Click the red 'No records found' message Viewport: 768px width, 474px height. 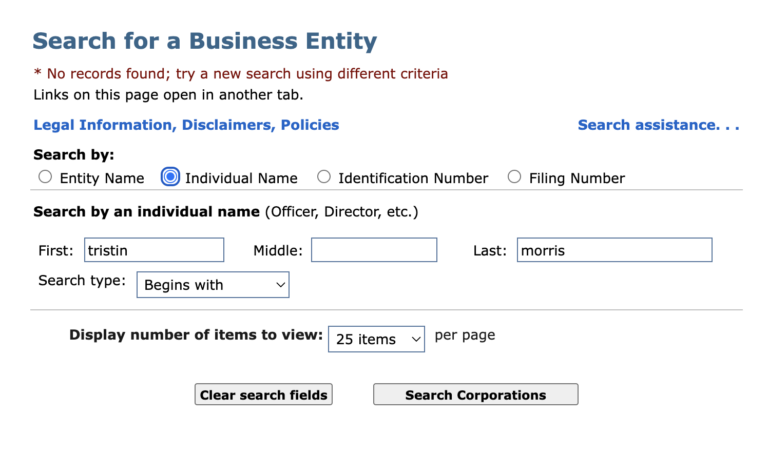pyautogui.click(x=240, y=74)
